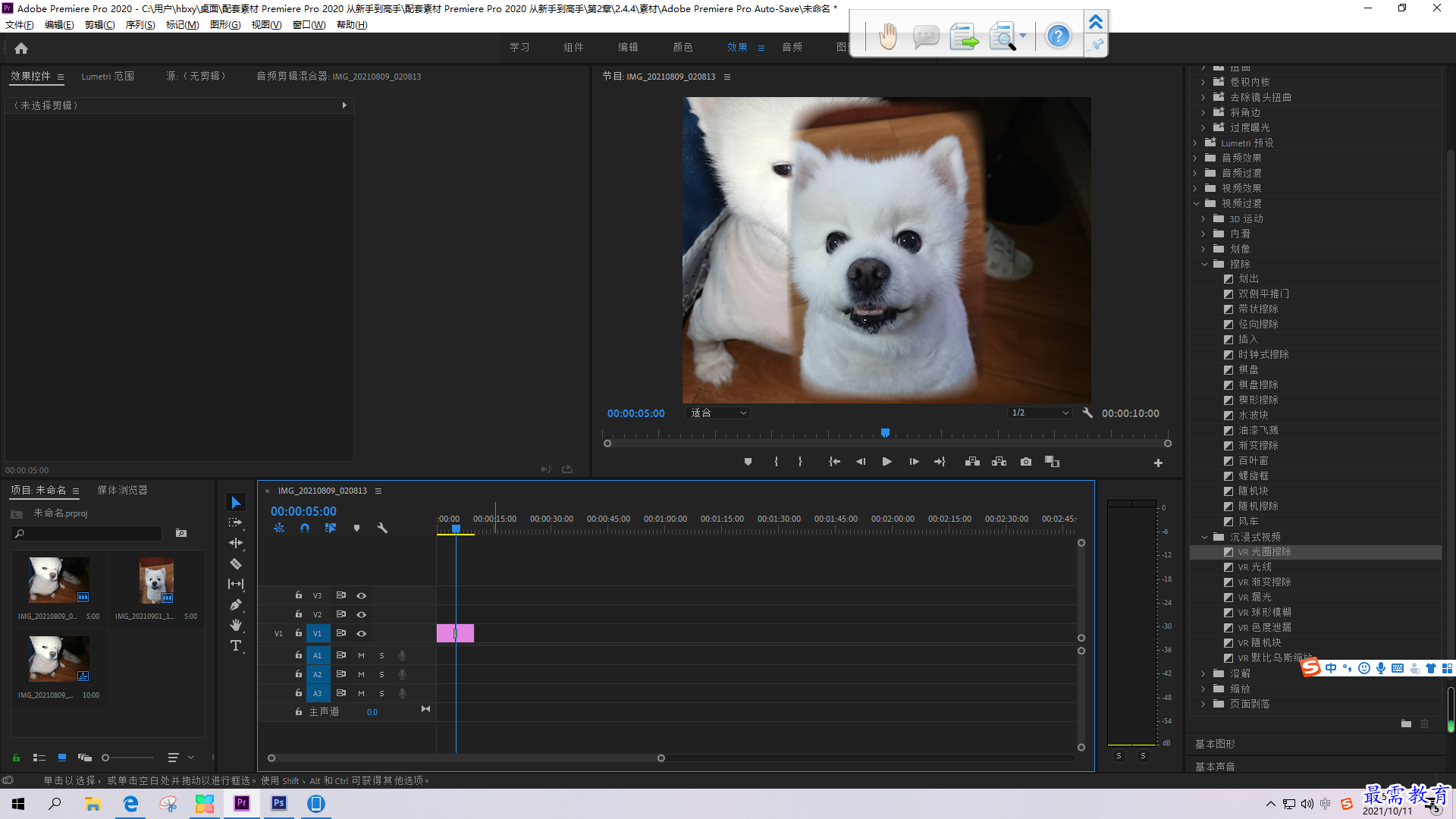Open the 窗口(W) menu
The height and width of the screenshot is (819, 1456).
(x=309, y=25)
